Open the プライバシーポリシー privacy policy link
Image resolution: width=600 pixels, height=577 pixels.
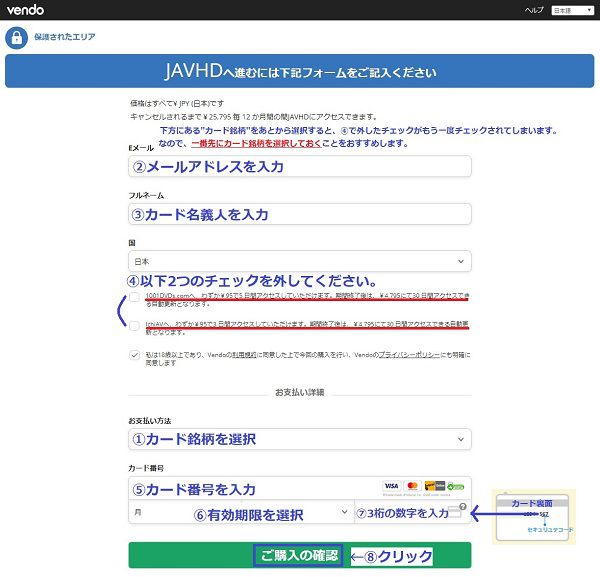pyautogui.click(x=409, y=355)
